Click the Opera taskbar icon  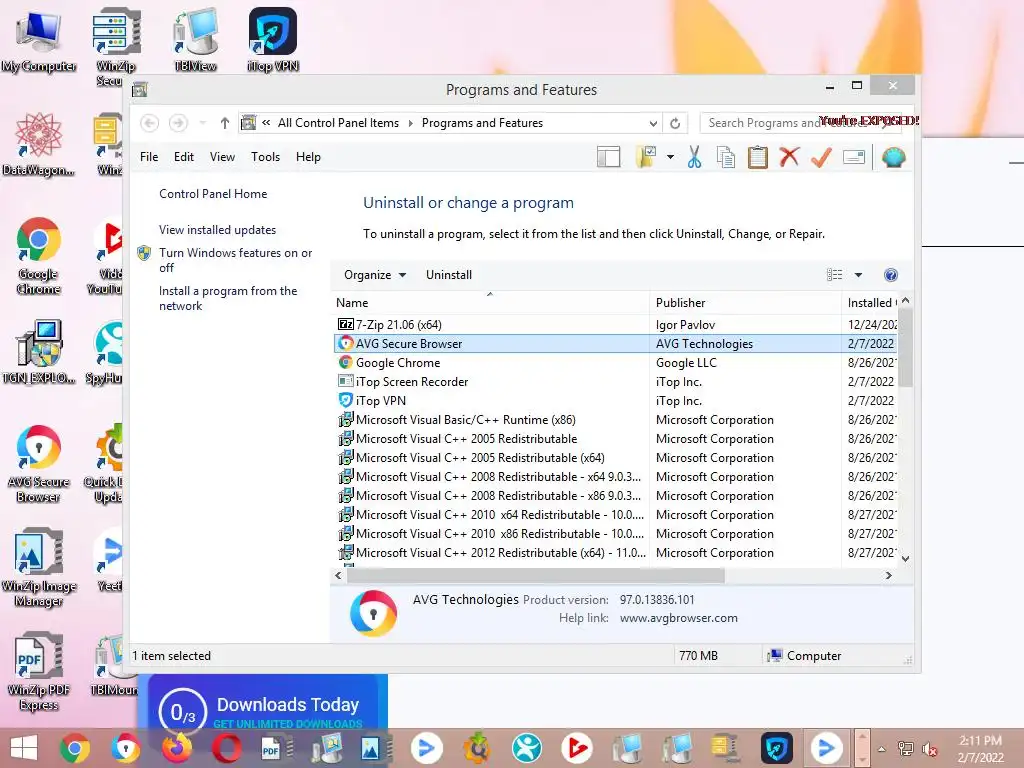[226, 748]
